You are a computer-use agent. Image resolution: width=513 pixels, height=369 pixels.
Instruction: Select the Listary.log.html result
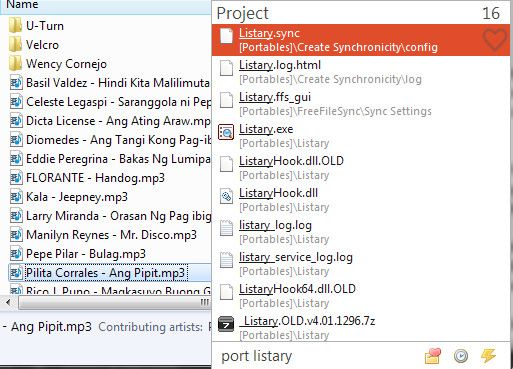tap(361, 72)
